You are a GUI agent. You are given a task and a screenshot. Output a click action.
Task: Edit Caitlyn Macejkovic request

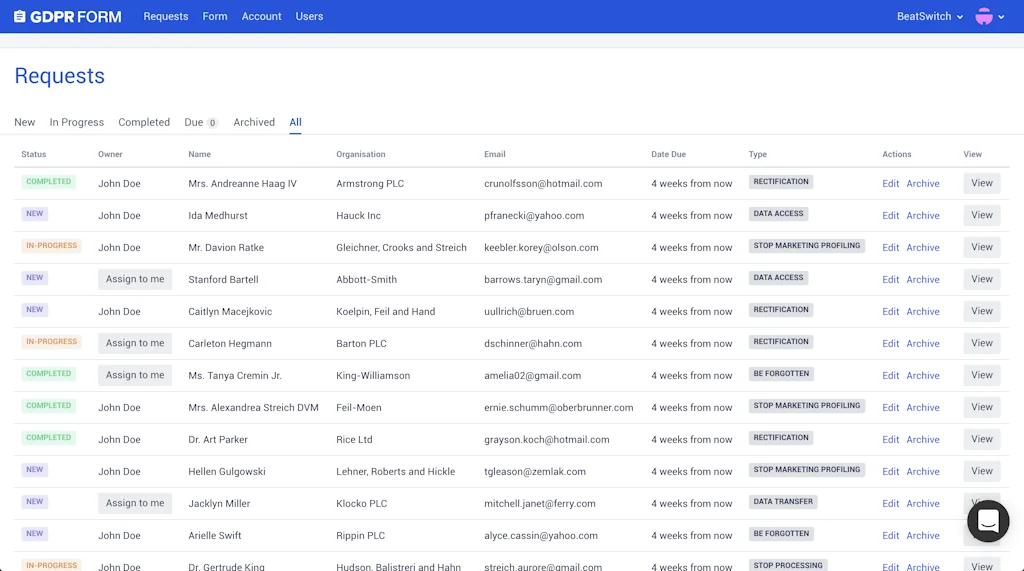pos(890,312)
